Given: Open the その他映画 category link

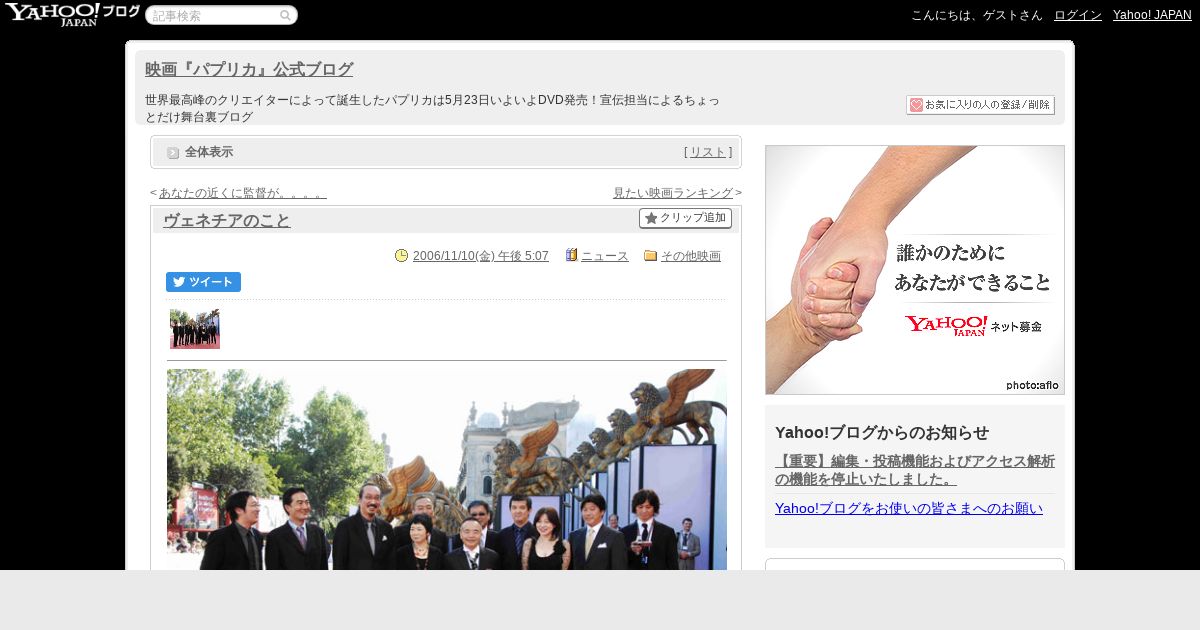Looking at the screenshot, I should coord(691,256).
